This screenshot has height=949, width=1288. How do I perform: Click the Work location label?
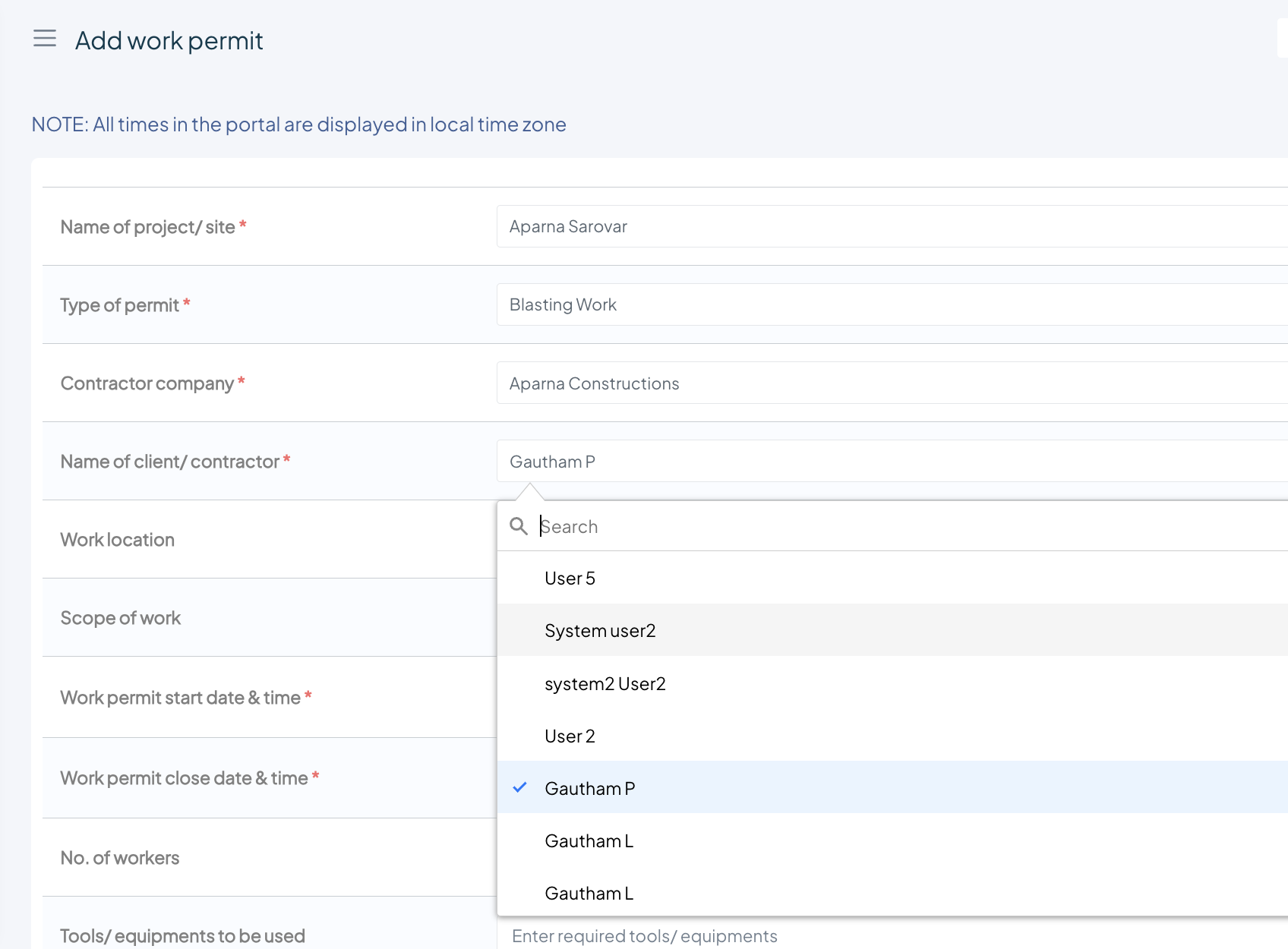(x=118, y=540)
